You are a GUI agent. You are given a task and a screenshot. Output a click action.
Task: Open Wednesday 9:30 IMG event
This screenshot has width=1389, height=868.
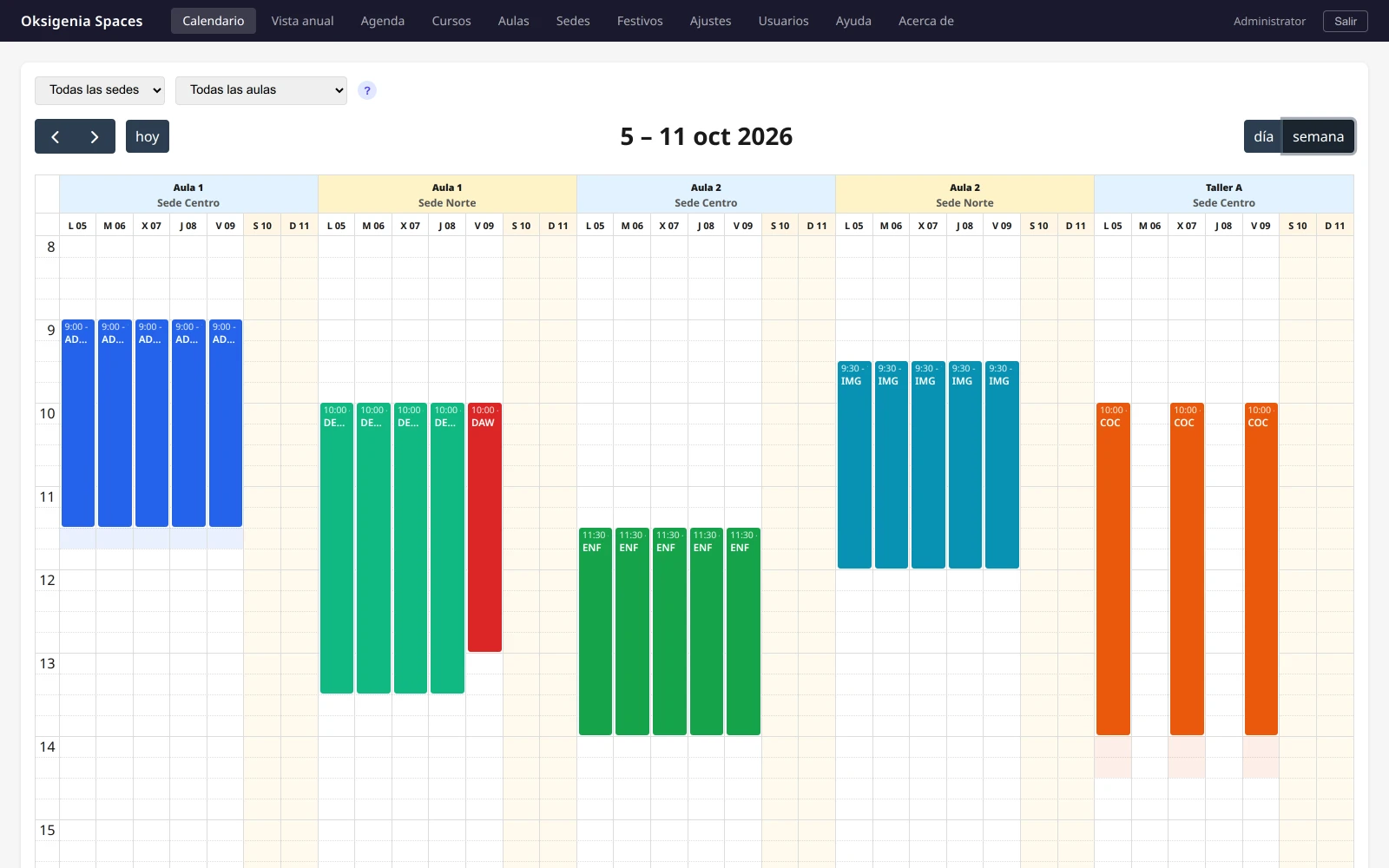click(x=928, y=464)
